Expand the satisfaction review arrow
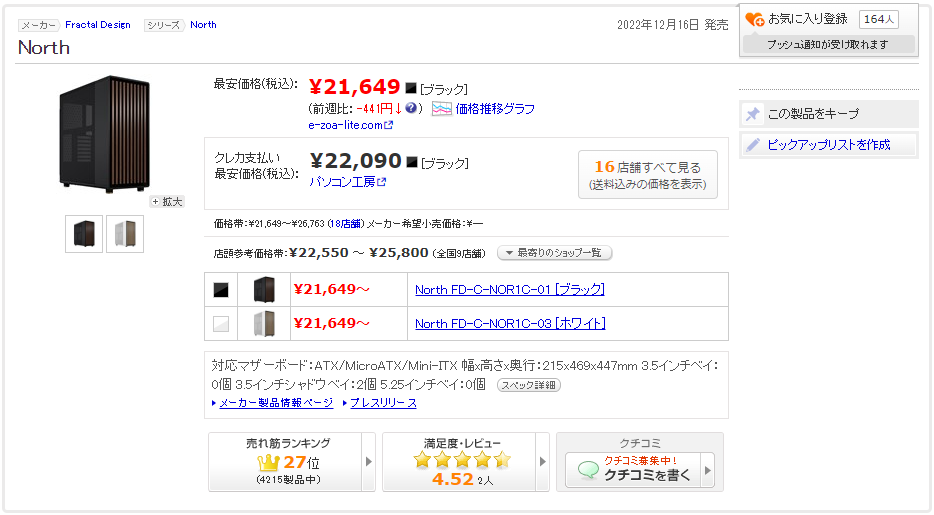 tap(543, 462)
